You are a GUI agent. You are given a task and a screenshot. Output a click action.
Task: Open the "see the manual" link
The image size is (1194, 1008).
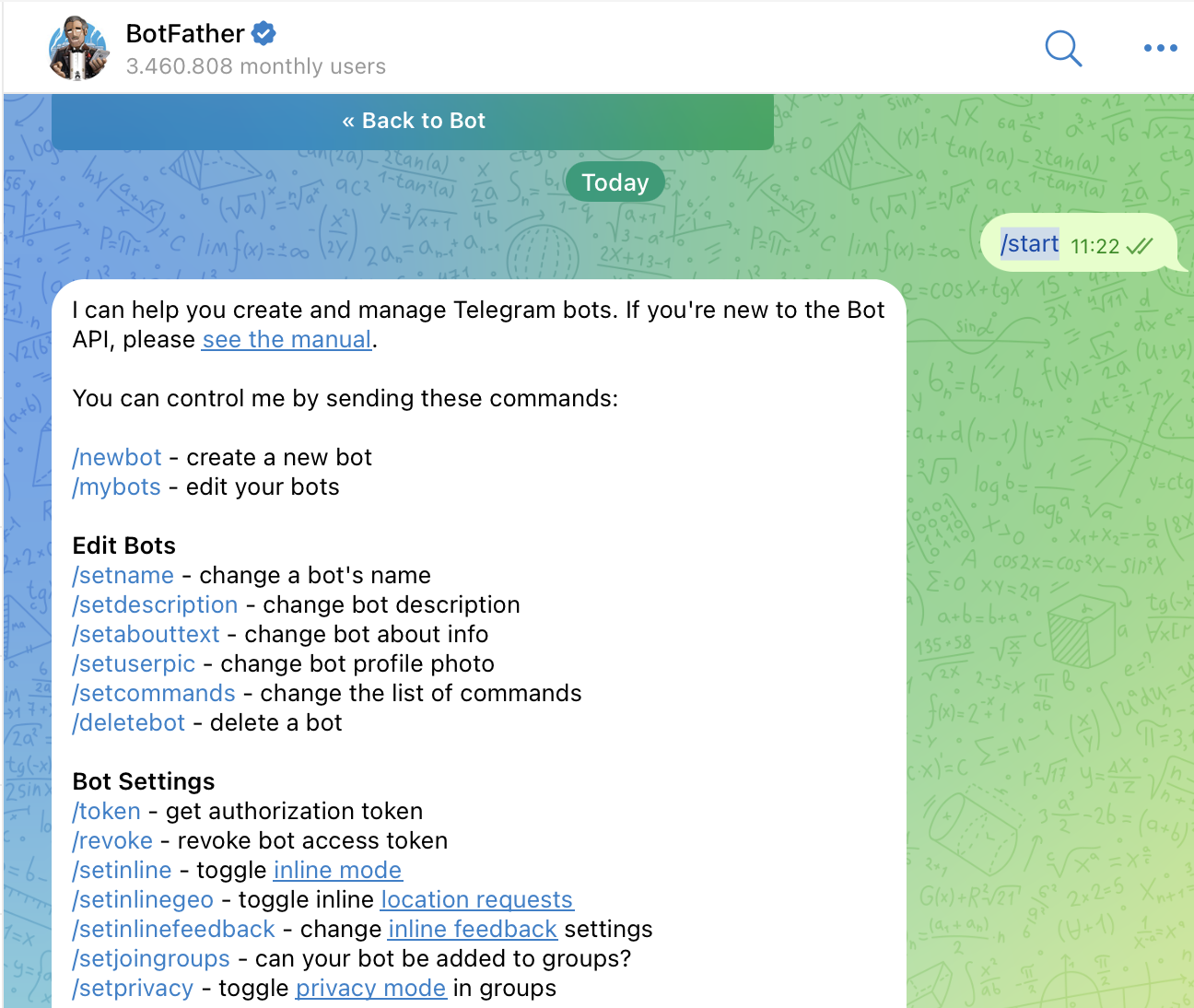click(x=286, y=339)
